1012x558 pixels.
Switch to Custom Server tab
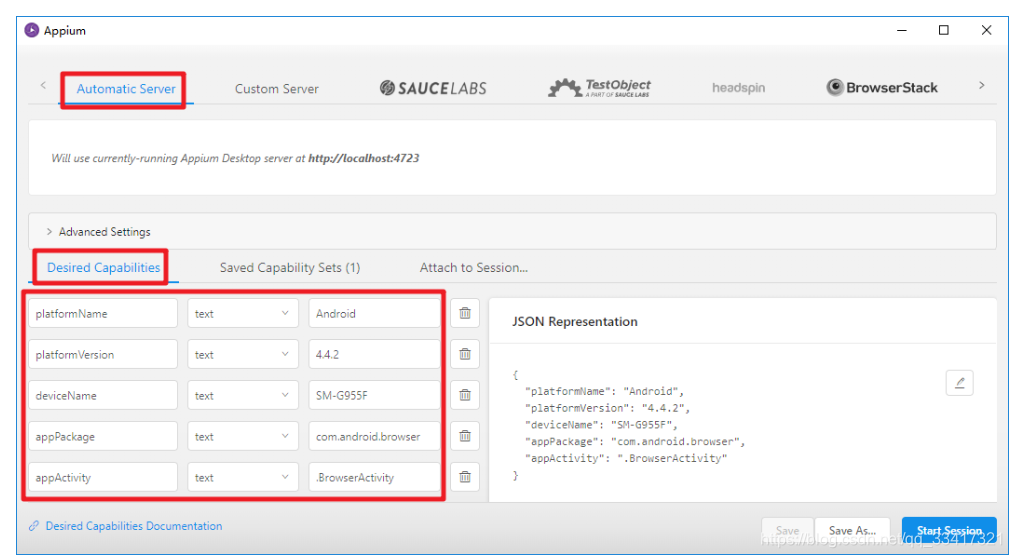point(276,89)
